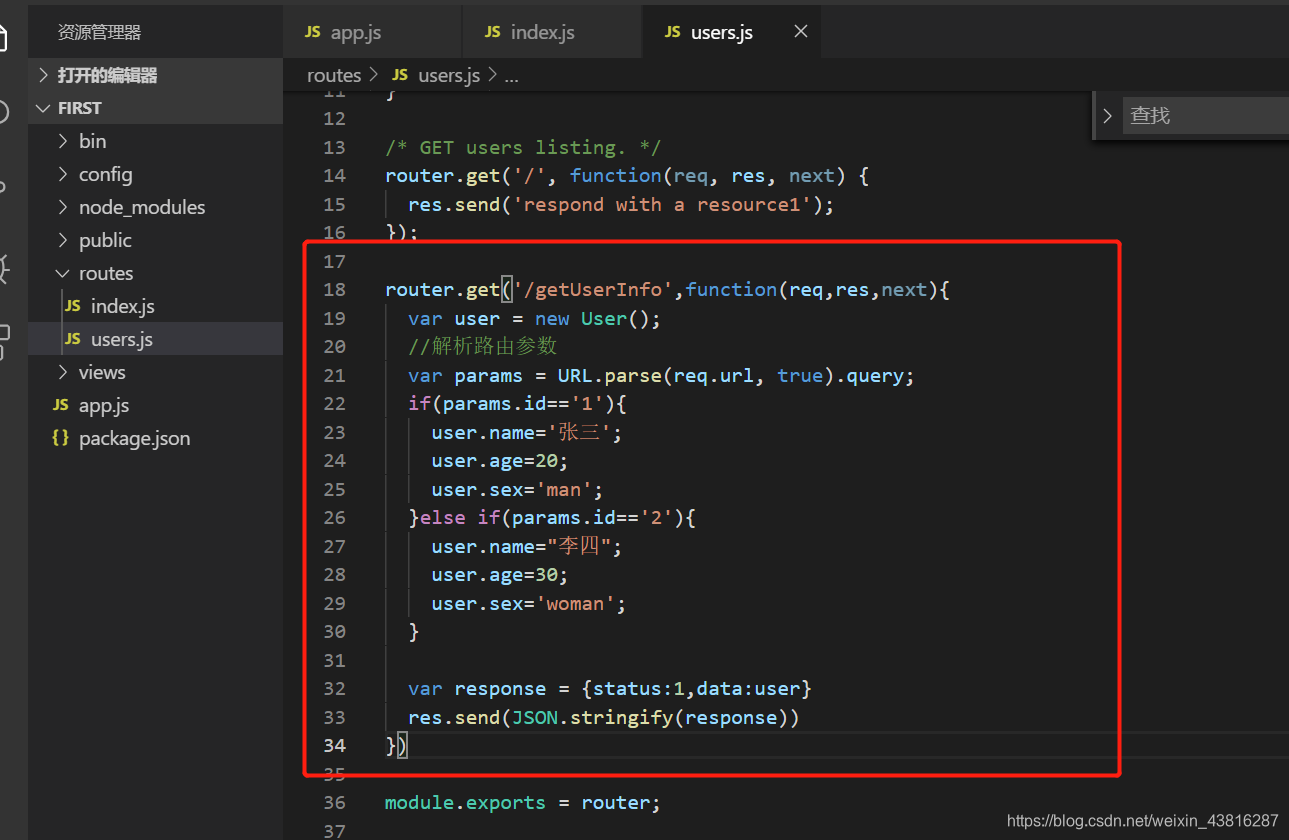Click the module.exports line
This screenshot has height=840, width=1289.
coord(523,802)
